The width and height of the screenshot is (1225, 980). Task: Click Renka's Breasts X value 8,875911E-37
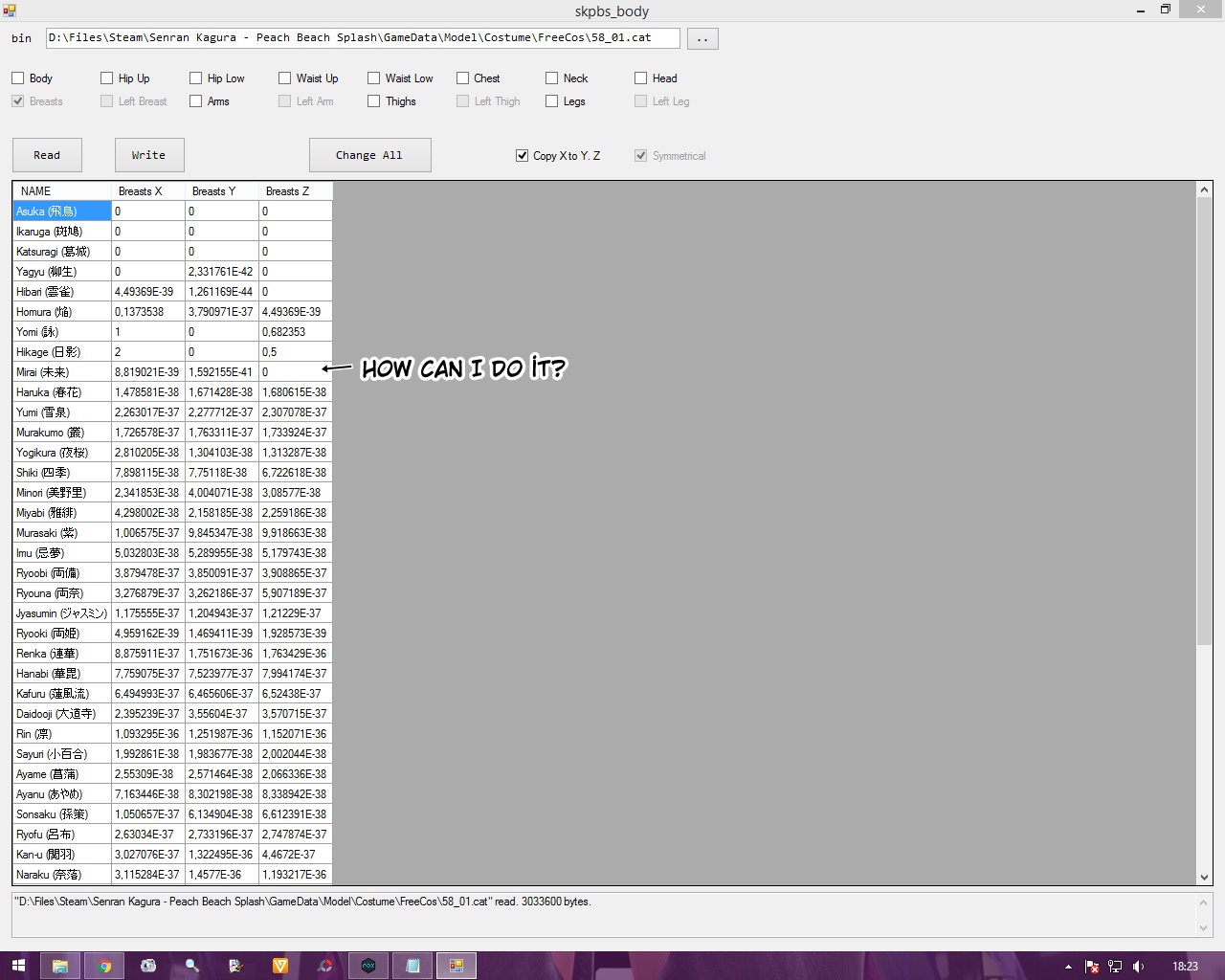(148, 654)
